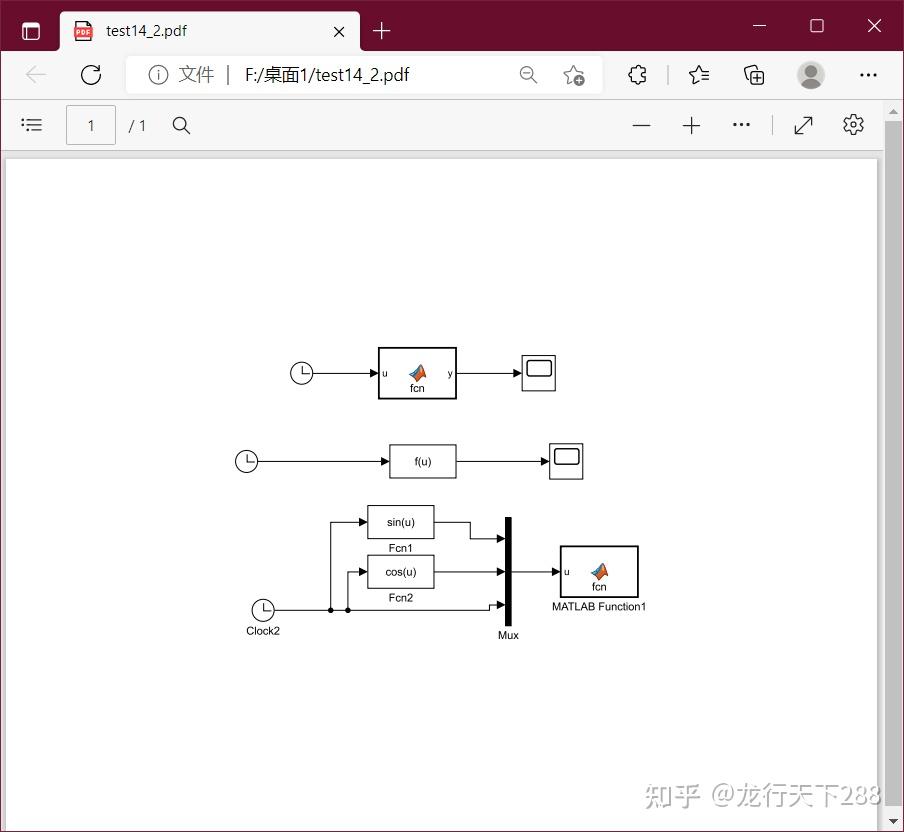Open the browser profile icon
904x832 pixels.
tap(810, 75)
